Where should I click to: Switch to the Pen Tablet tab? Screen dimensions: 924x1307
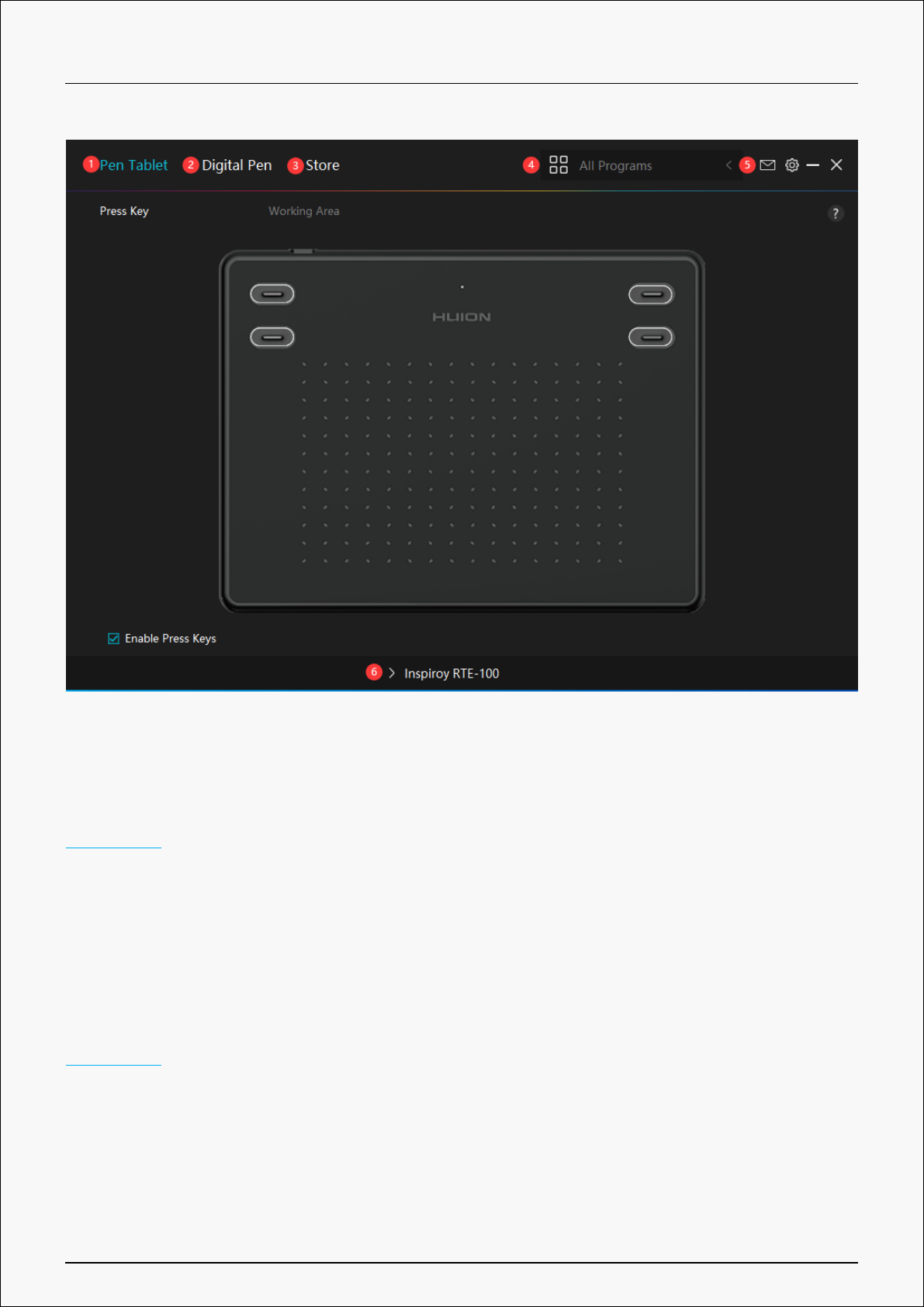[x=133, y=165]
